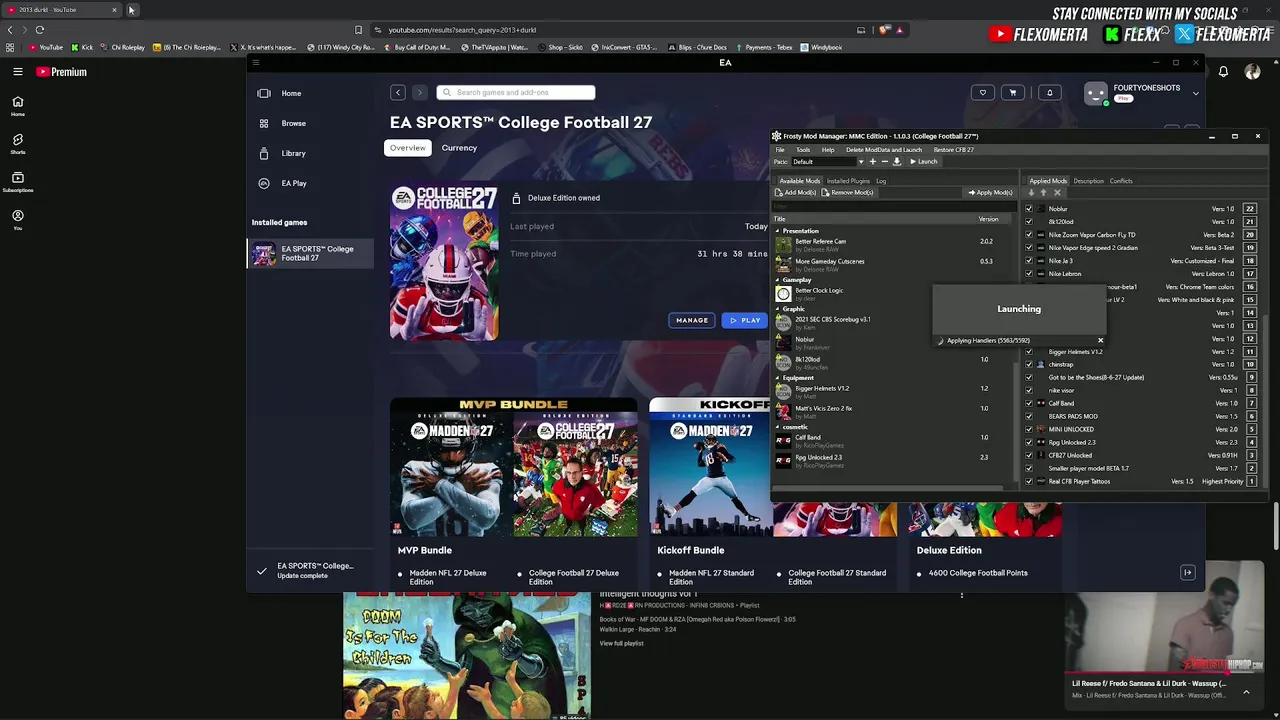Click Add Mod(s) button
This screenshot has width=1280, height=720.
point(796,192)
